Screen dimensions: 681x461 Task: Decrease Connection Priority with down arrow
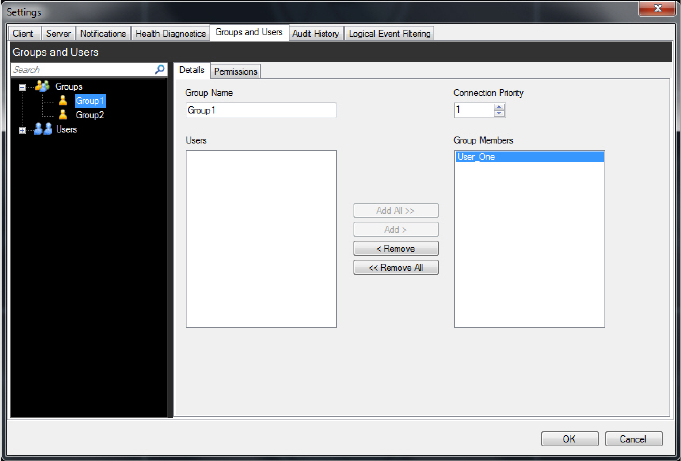tap(499, 113)
